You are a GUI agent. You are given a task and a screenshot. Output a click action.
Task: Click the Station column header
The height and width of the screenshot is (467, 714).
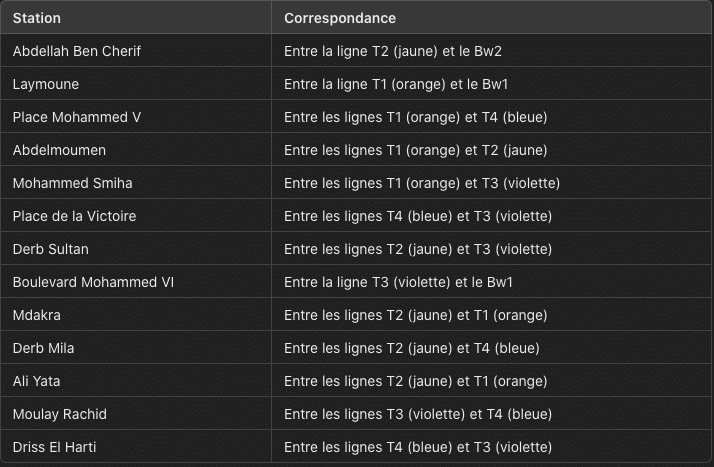tap(36, 18)
